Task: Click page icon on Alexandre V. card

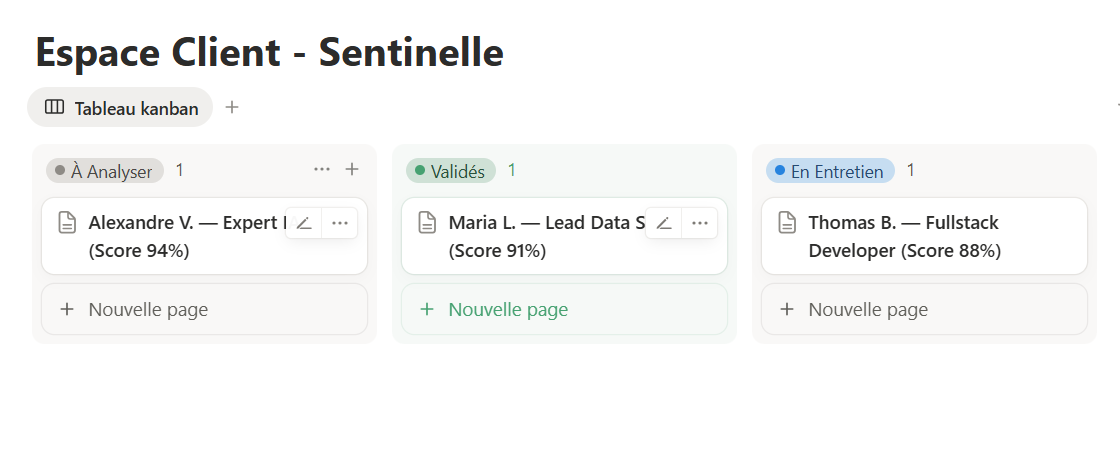Action: [x=67, y=223]
